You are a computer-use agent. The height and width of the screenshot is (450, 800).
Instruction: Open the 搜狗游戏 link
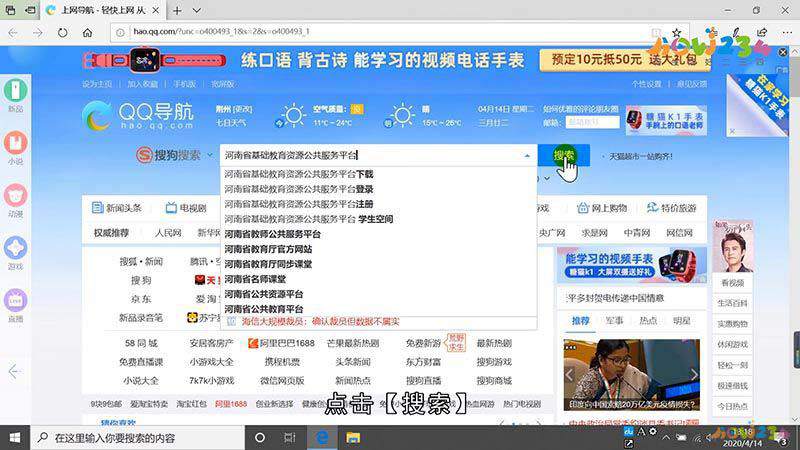click(x=494, y=362)
